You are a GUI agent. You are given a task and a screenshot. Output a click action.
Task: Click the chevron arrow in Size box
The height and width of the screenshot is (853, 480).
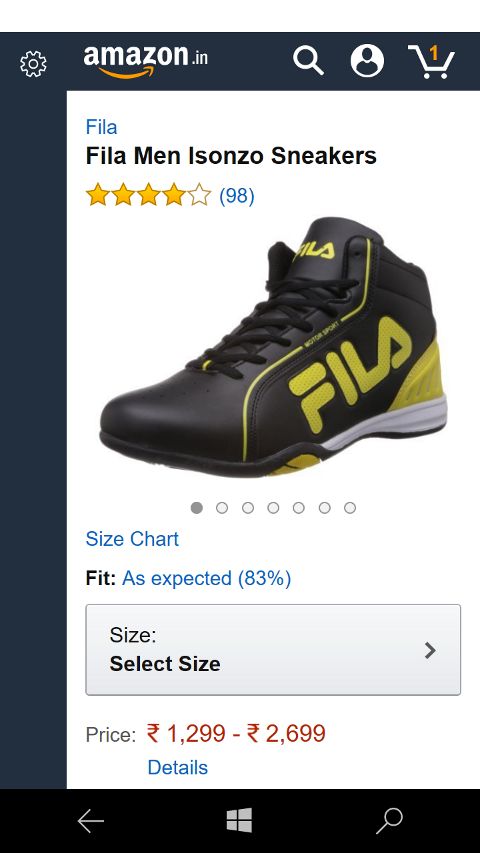[x=430, y=650]
